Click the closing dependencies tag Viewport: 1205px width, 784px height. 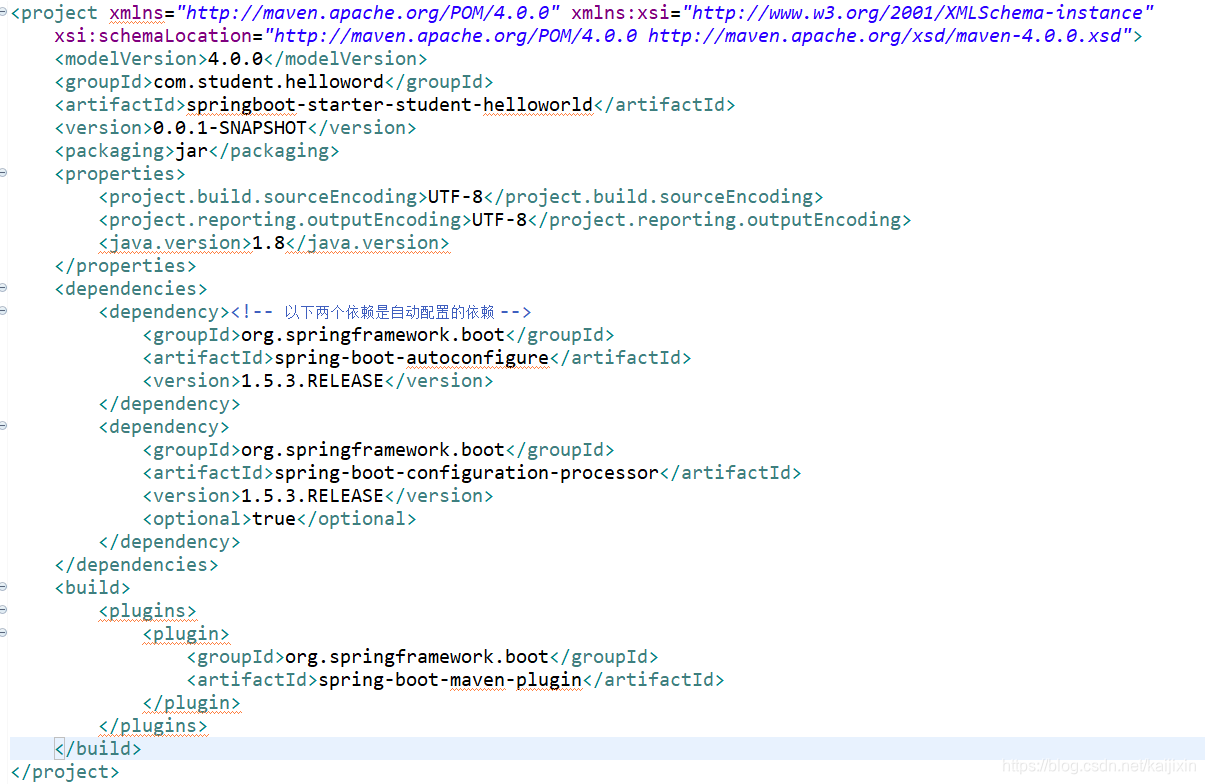(136, 565)
